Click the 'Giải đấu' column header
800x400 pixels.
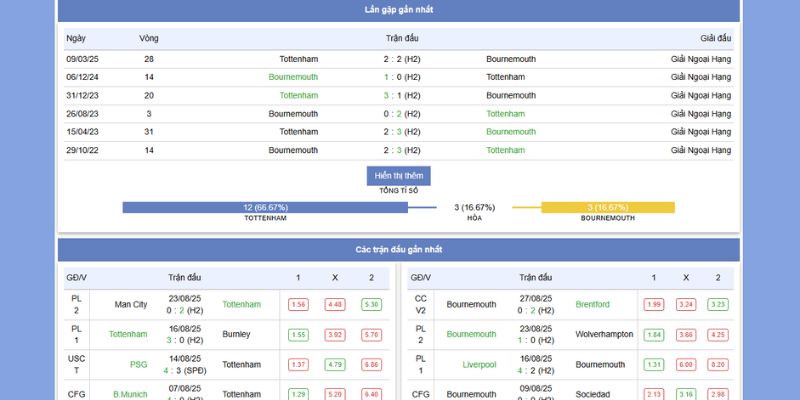point(715,38)
